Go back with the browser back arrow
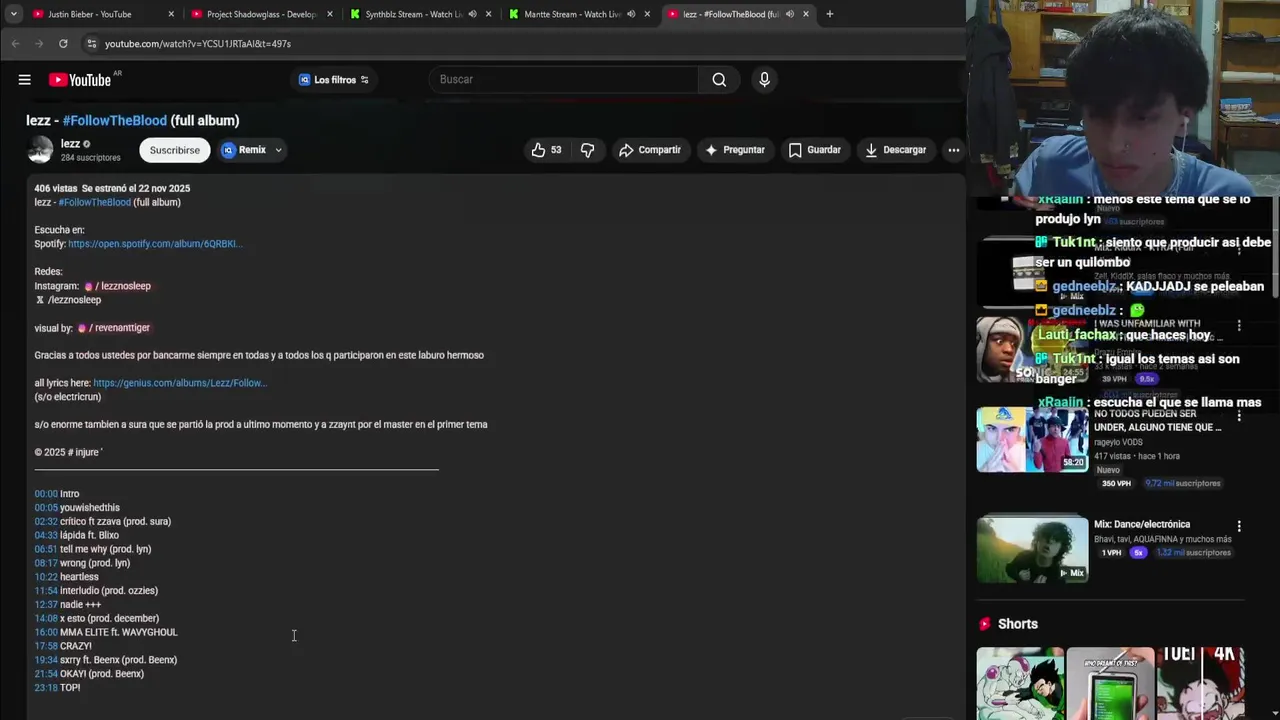This screenshot has width=1280, height=720. click(15, 44)
